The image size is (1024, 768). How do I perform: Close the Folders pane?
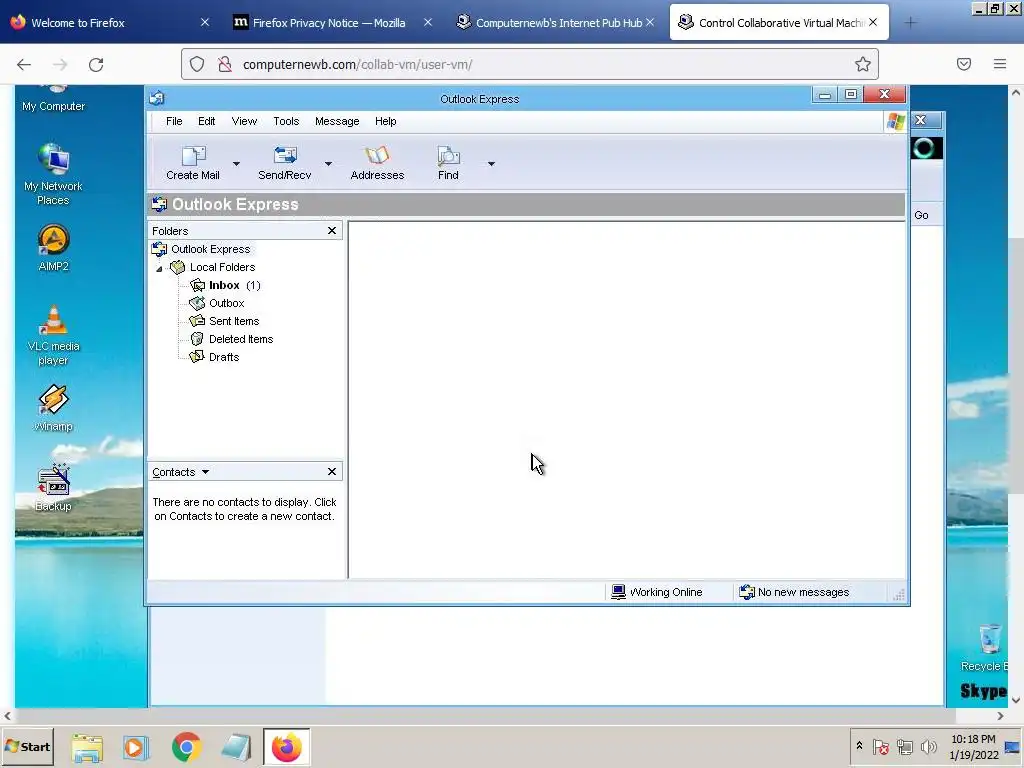(x=332, y=231)
